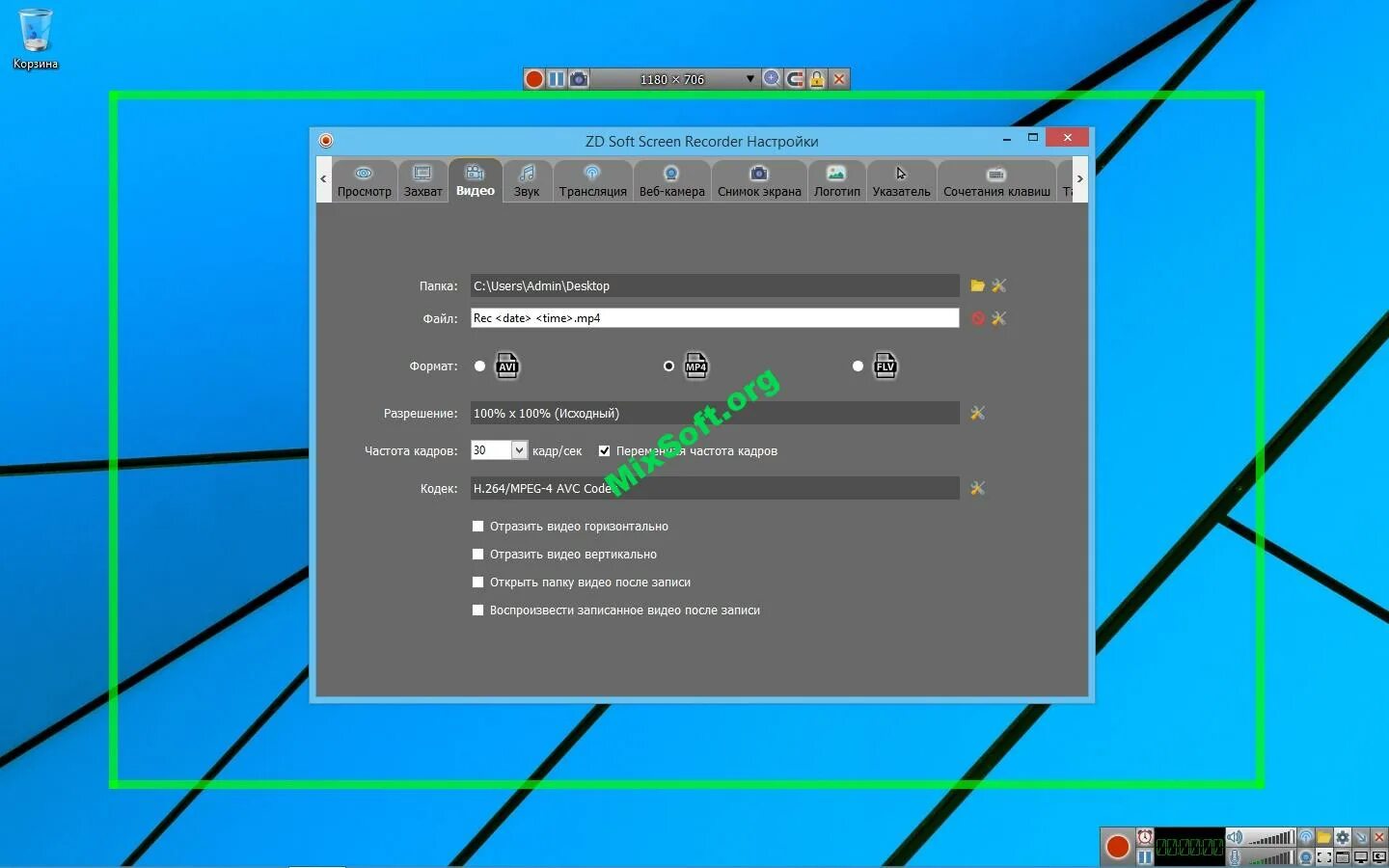Select window capture mode icon in control panel
The width and height of the screenshot is (1389, 868).
1343,857
